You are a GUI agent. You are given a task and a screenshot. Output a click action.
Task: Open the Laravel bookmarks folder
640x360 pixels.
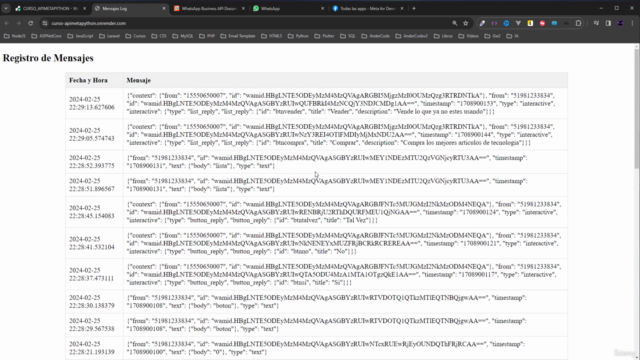109,36
